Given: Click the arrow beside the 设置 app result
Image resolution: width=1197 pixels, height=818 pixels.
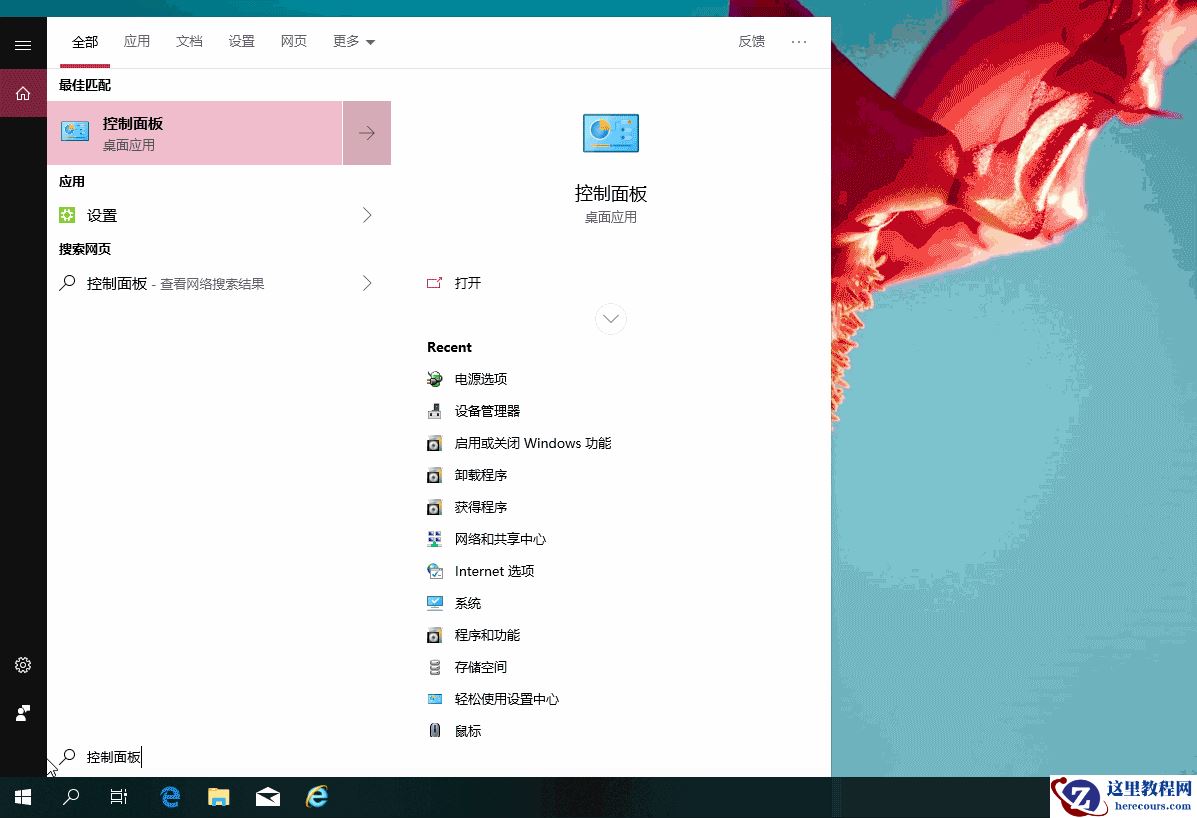Looking at the screenshot, I should (x=366, y=215).
